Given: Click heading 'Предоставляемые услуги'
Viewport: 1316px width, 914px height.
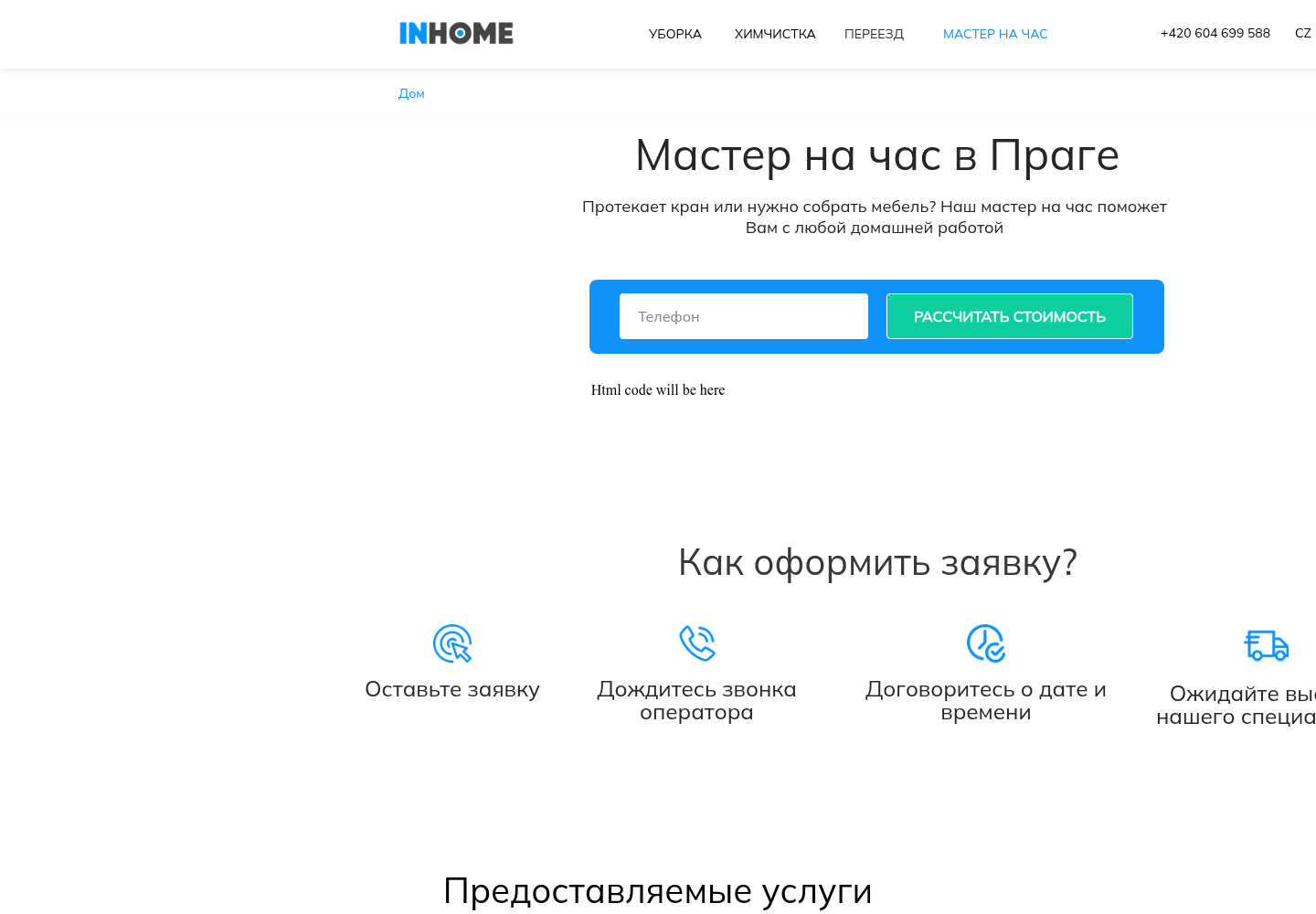Looking at the screenshot, I should point(658,890).
